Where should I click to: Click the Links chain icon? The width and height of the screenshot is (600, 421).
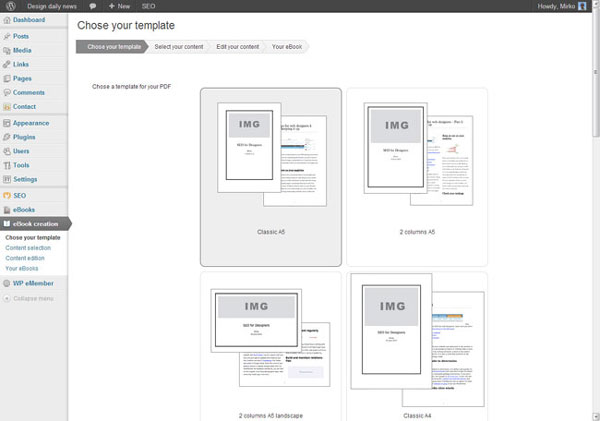click(7, 65)
